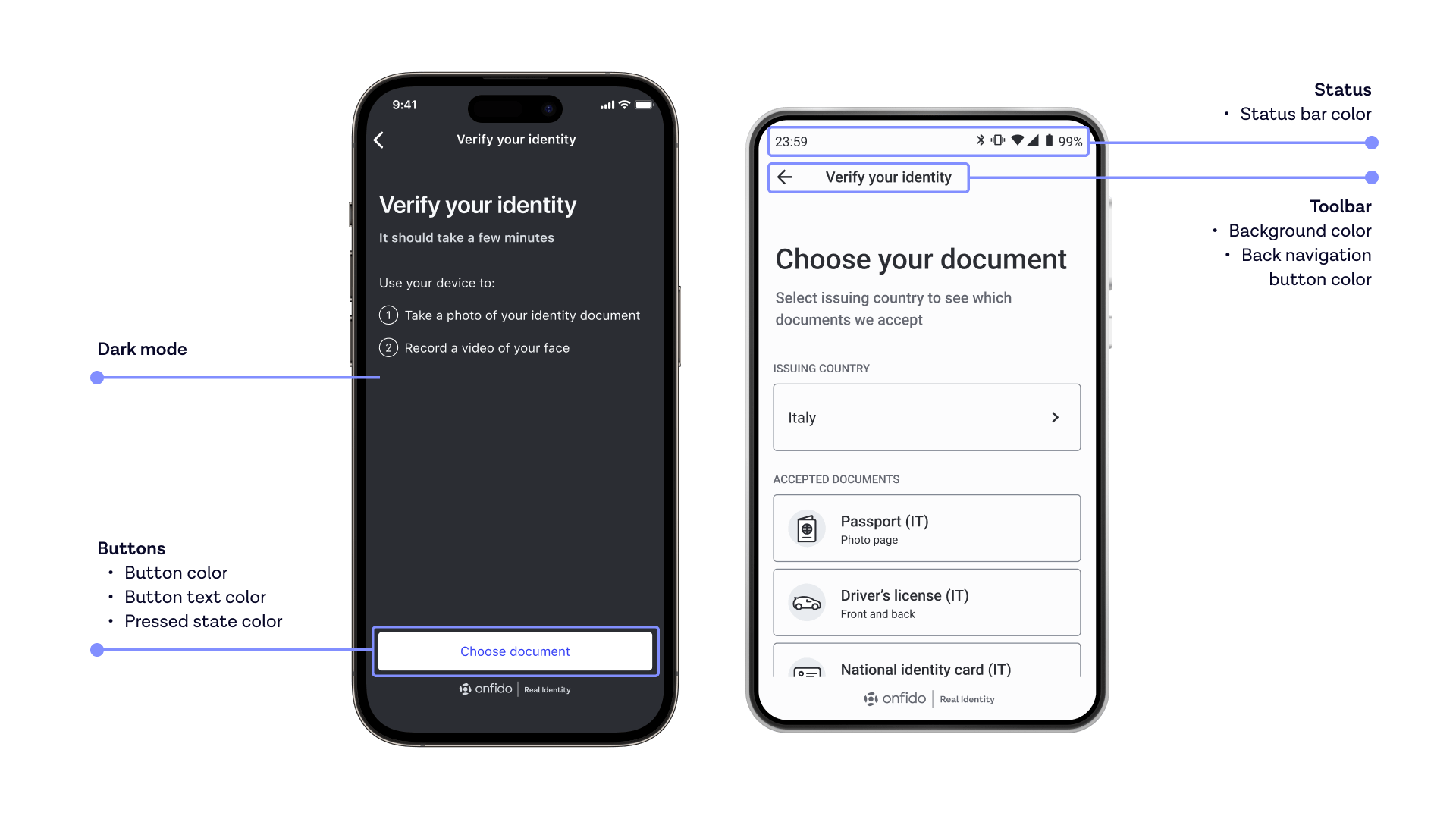The height and width of the screenshot is (819, 1456).
Task: Click the back chevron icon (iOS)
Action: tap(379, 140)
